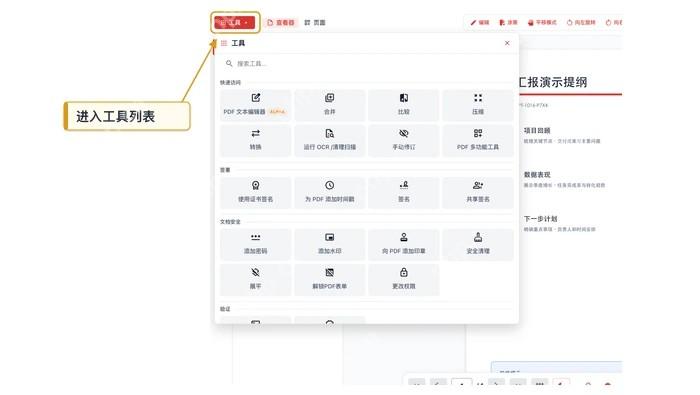Open the 手动修订 redaction tool
Screen dimensions: 700x395
(404, 140)
